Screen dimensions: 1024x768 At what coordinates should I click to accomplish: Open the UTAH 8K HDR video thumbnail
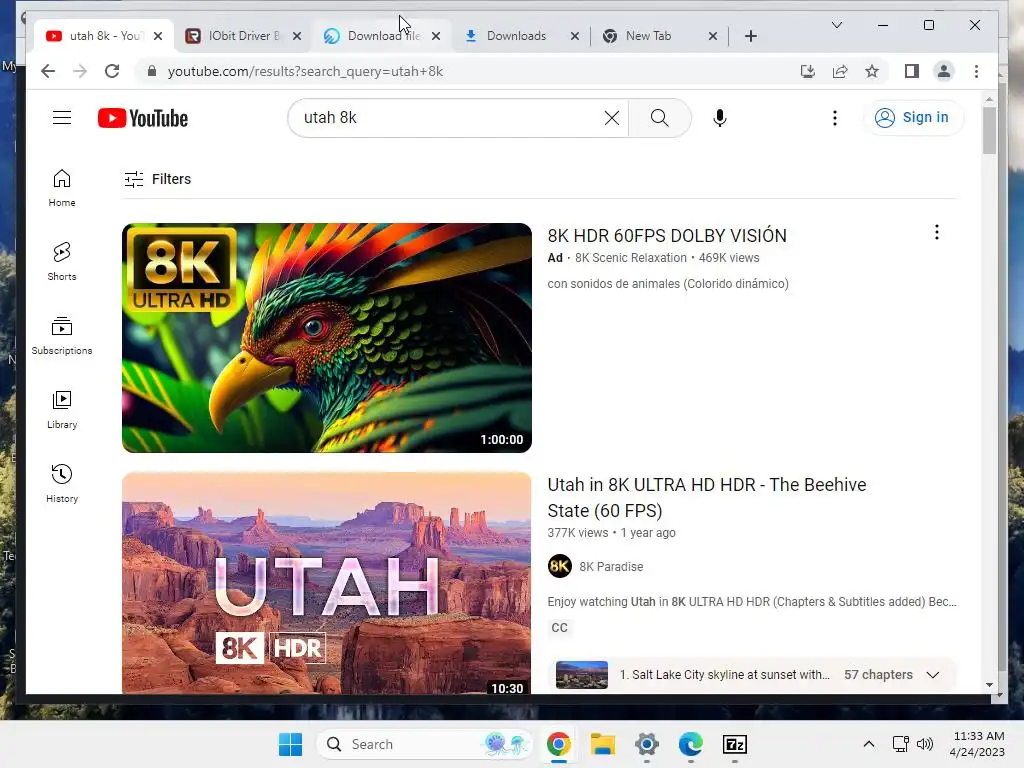coord(327,583)
